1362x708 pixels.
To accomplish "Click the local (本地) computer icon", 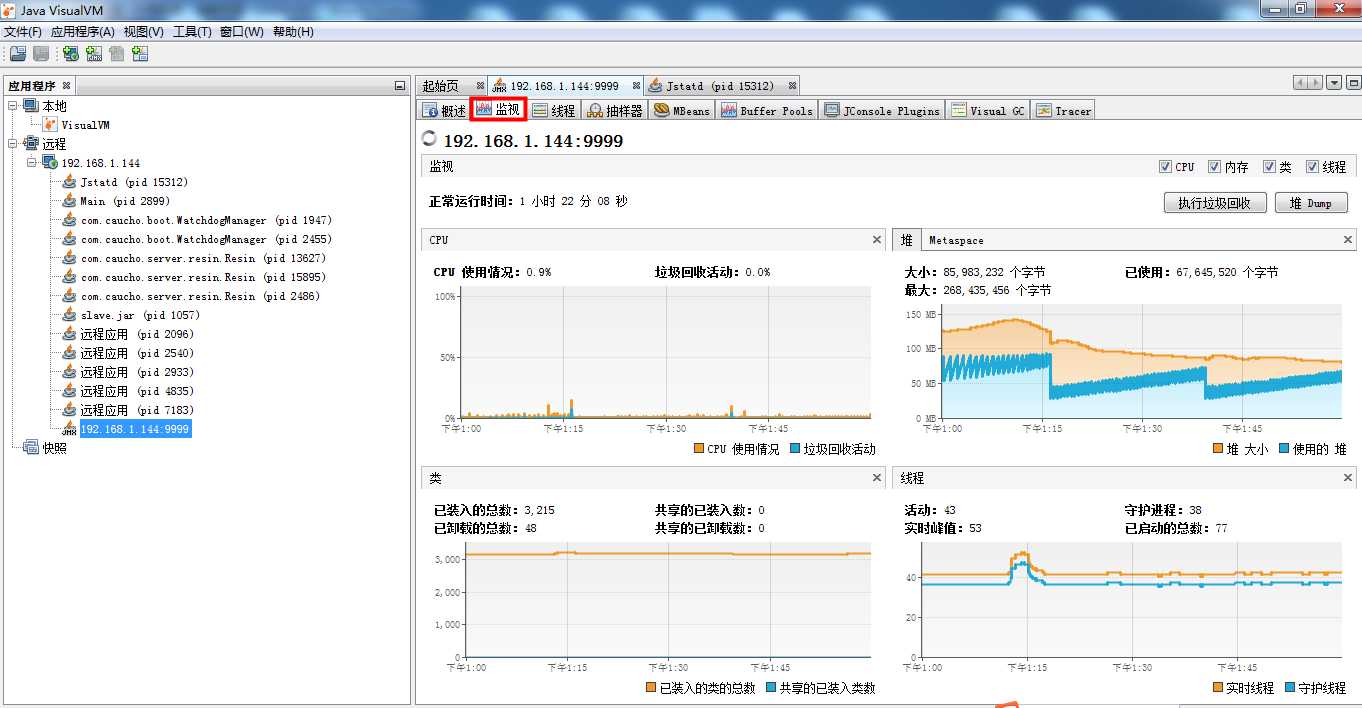I will pyautogui.click(x=31, y=106).
